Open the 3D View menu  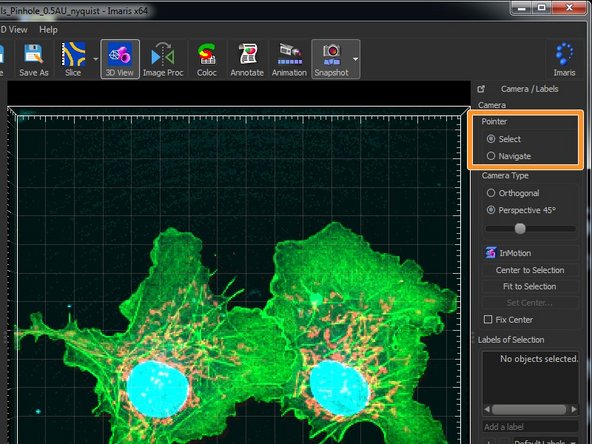[14, 30]
